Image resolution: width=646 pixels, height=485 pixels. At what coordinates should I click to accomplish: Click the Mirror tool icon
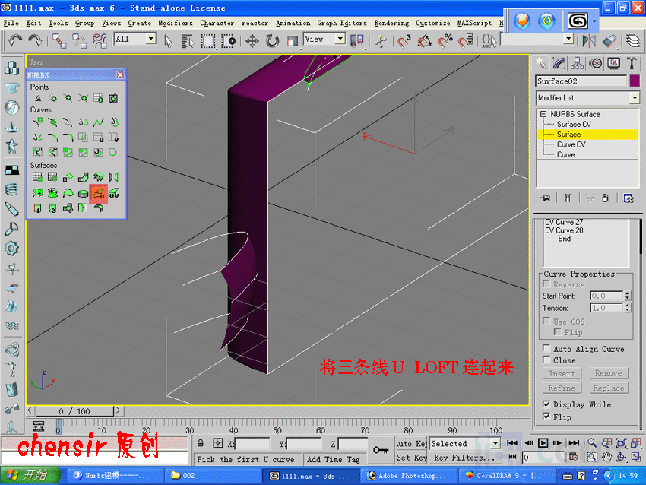pyautogui.click(x=589, y=40)
